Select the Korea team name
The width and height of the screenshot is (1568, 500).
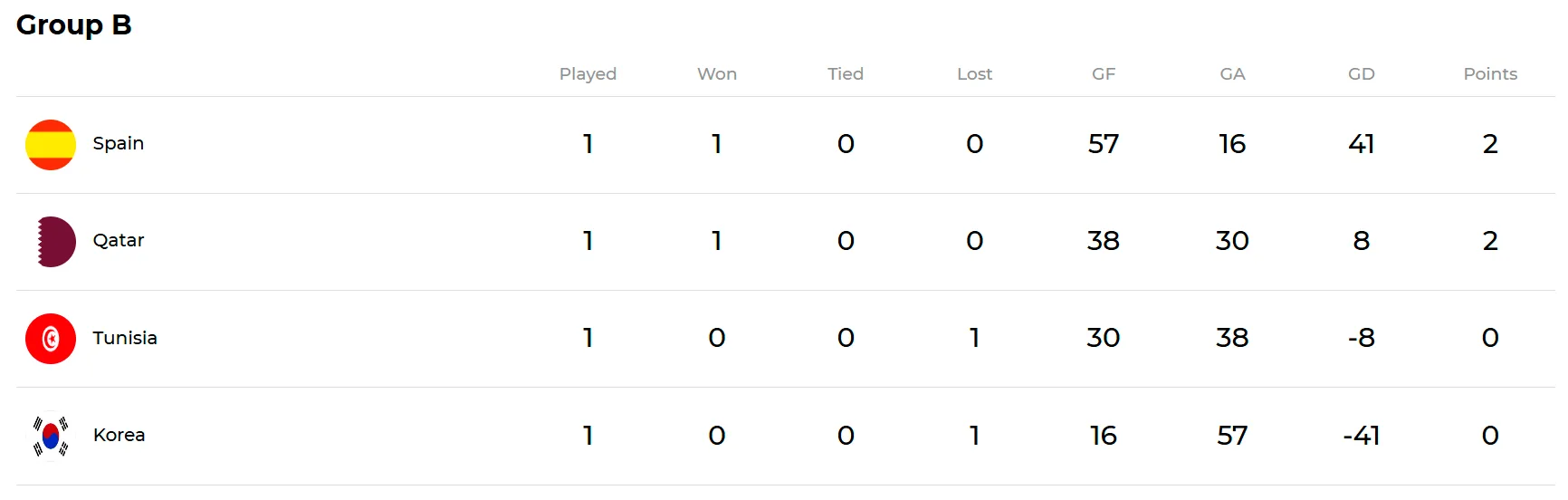click(119, 435)
